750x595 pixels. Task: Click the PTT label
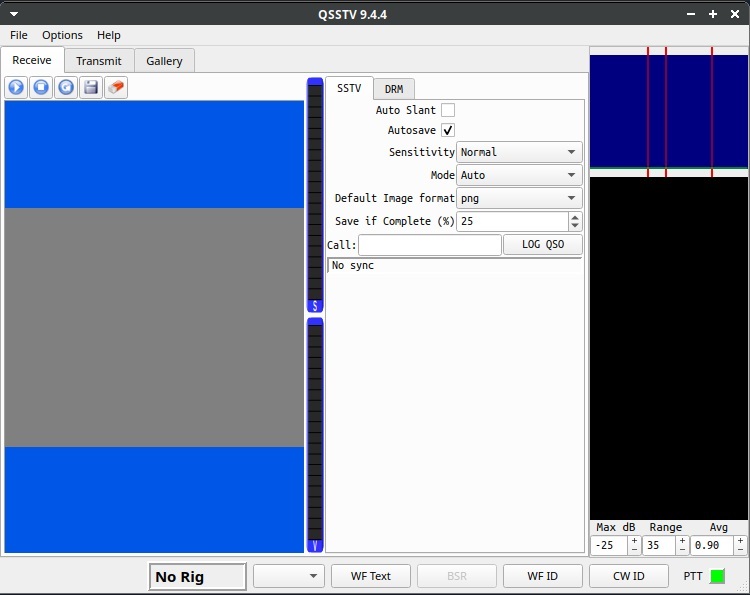pos(693,576)
